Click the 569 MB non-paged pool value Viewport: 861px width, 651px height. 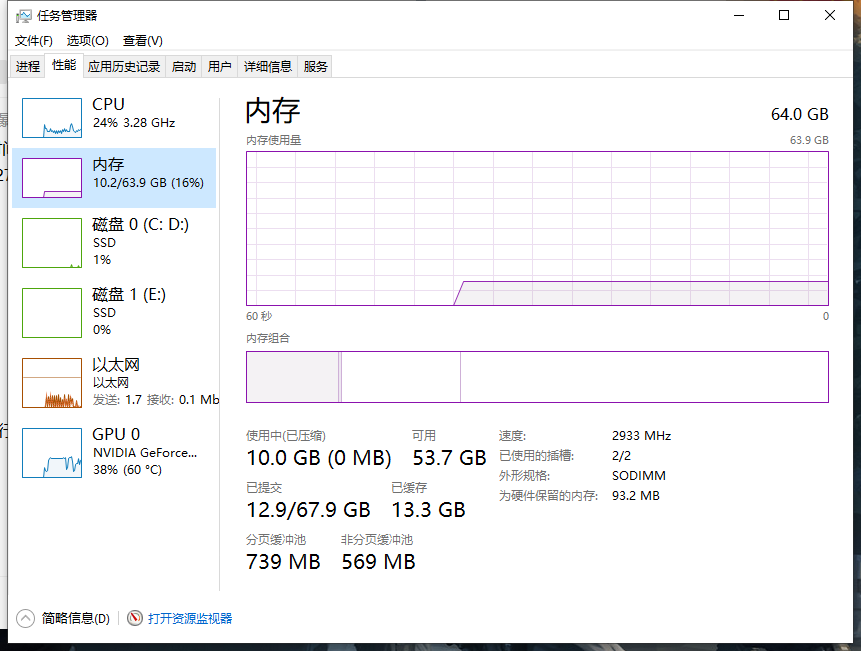pyautogui.click(x=378, y=562)
